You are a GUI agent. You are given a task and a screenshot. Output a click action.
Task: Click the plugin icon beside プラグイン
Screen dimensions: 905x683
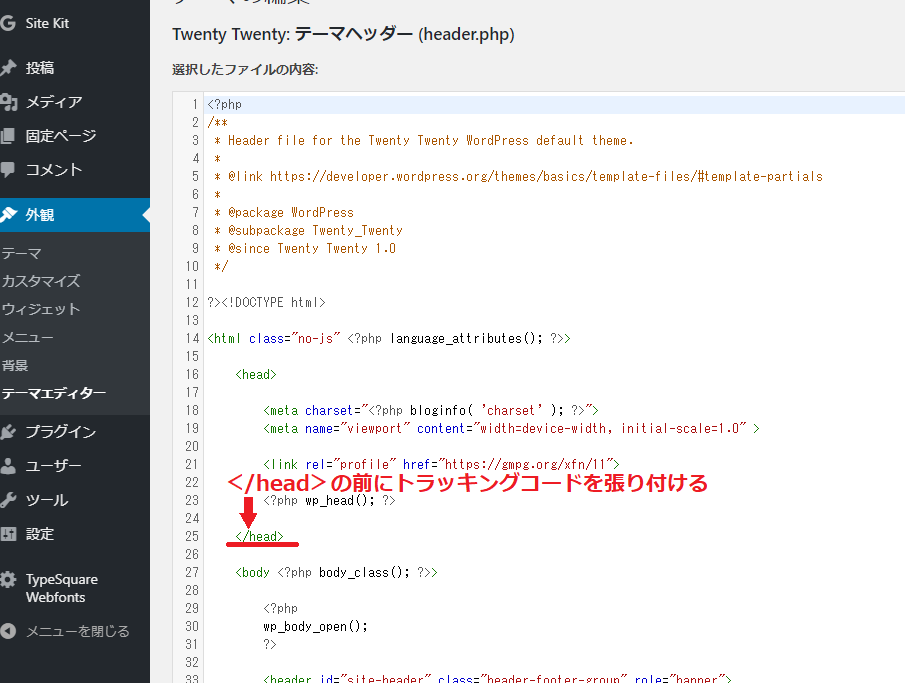[8, 432]
